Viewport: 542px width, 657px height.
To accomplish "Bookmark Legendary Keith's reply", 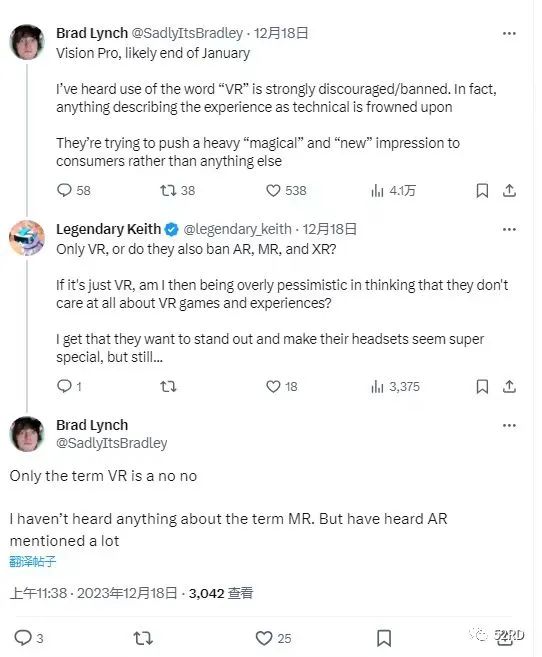I will click(x=482, y=386).
